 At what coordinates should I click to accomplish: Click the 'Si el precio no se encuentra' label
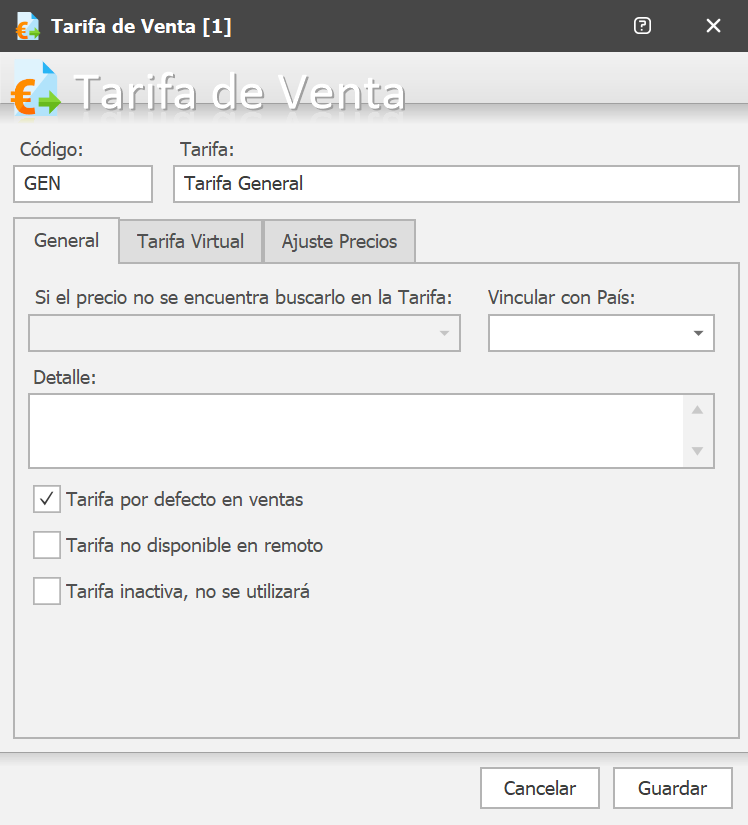244,297
